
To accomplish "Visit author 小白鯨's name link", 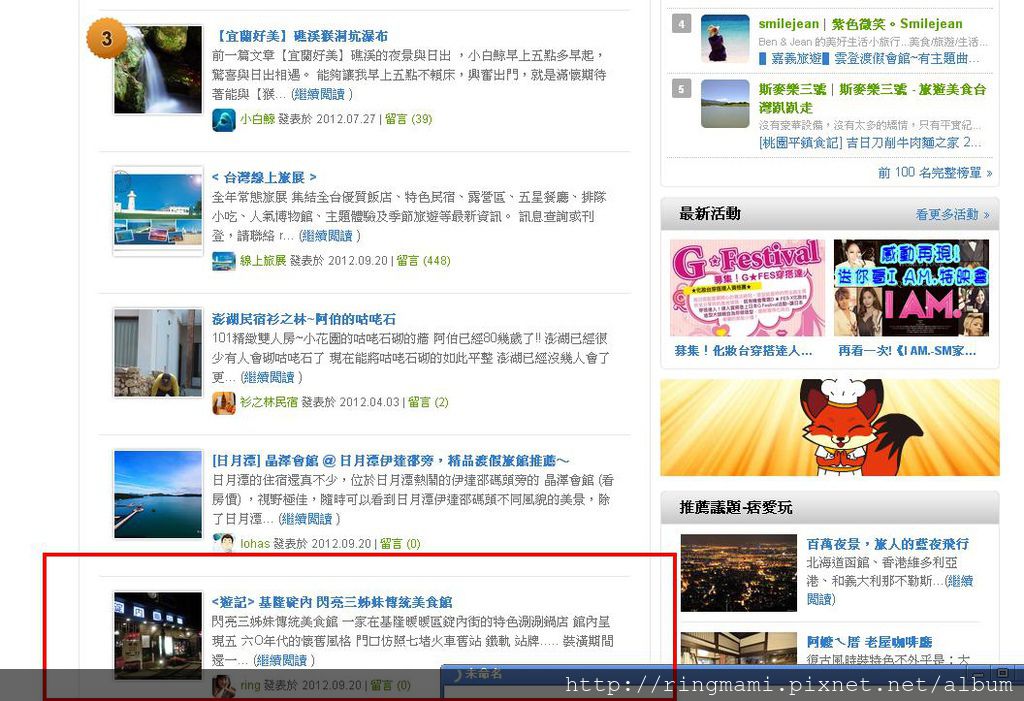I will click(x=257, y=119).
